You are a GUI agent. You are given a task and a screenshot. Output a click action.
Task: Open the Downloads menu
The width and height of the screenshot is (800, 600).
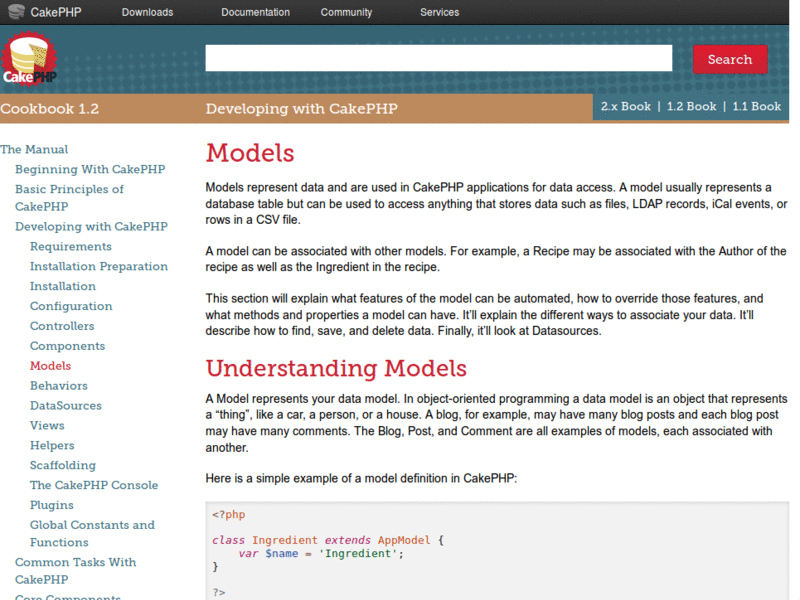click(147, 12)
